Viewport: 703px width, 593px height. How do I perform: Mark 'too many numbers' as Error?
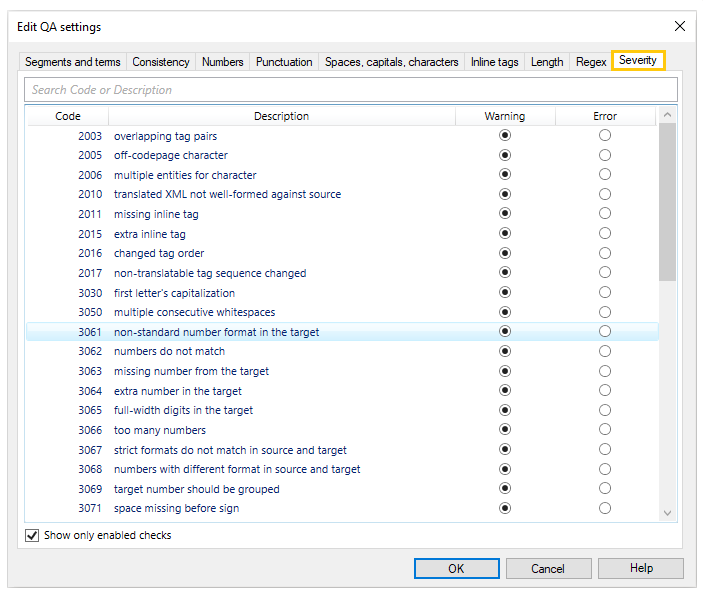[605, 430]
